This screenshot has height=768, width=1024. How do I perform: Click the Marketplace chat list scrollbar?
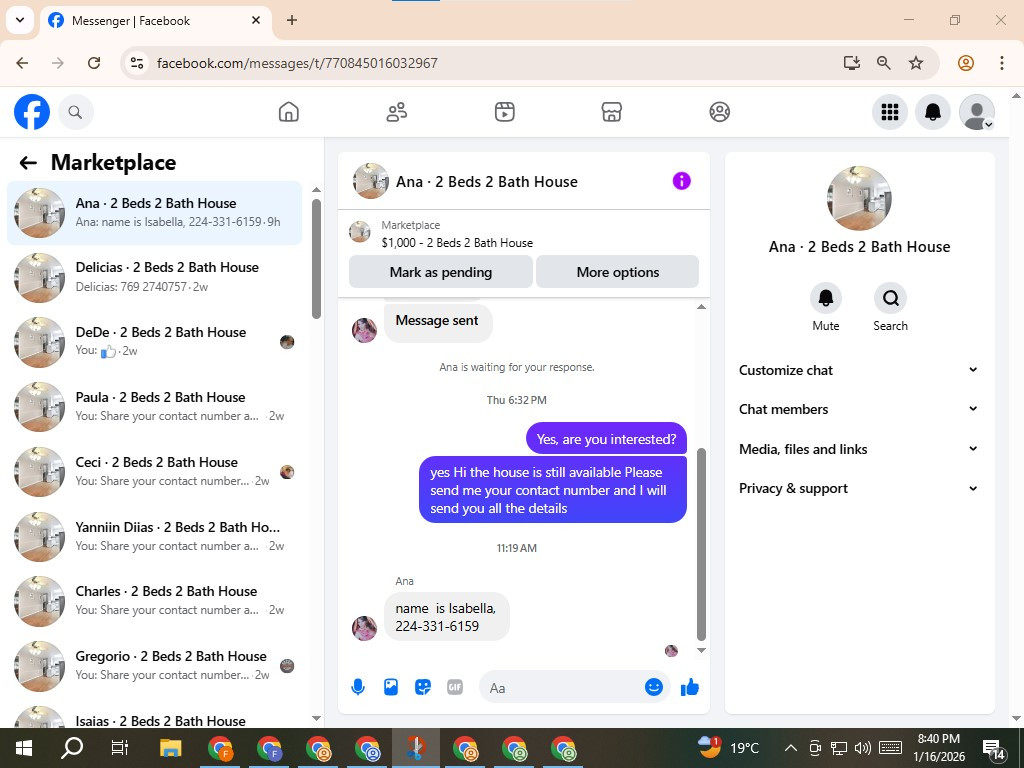316,259
